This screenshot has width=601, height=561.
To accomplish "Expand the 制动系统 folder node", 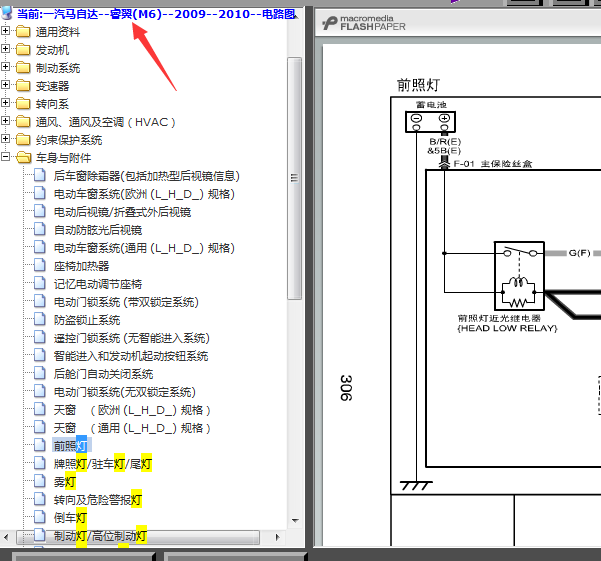I will [x=5, y=66].
